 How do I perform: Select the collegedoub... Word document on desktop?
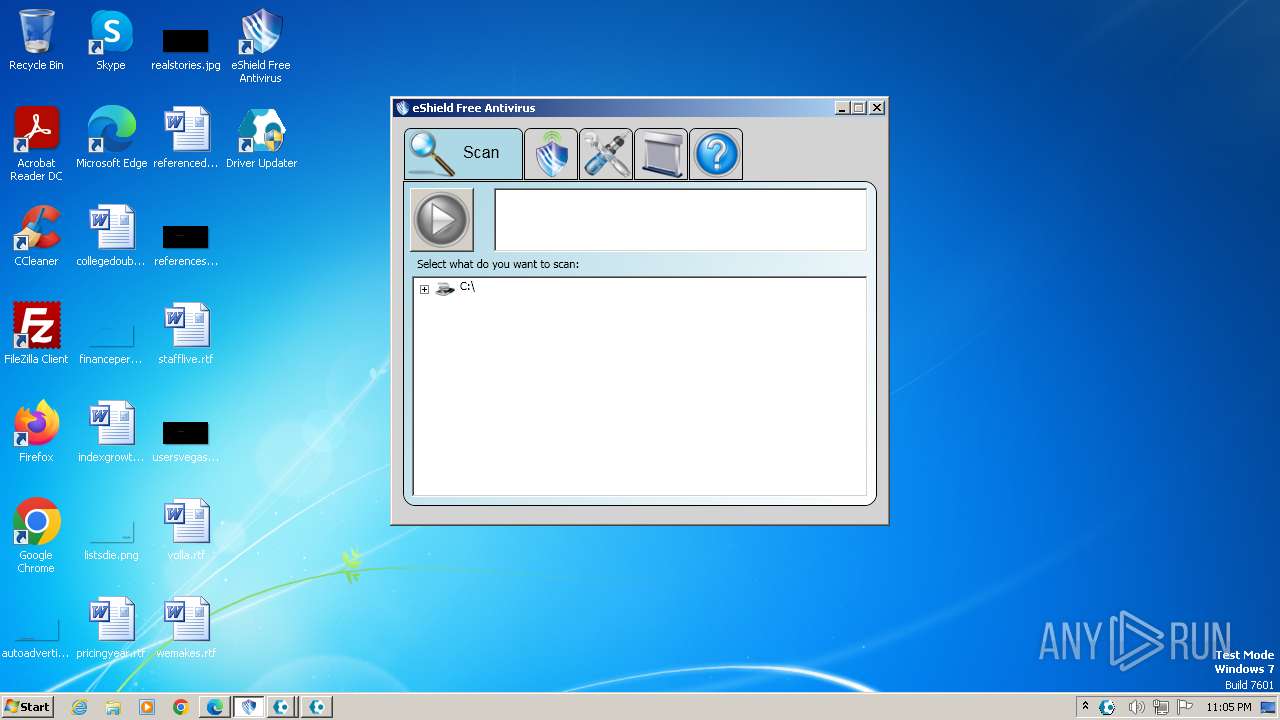click(x=111, y=236)
